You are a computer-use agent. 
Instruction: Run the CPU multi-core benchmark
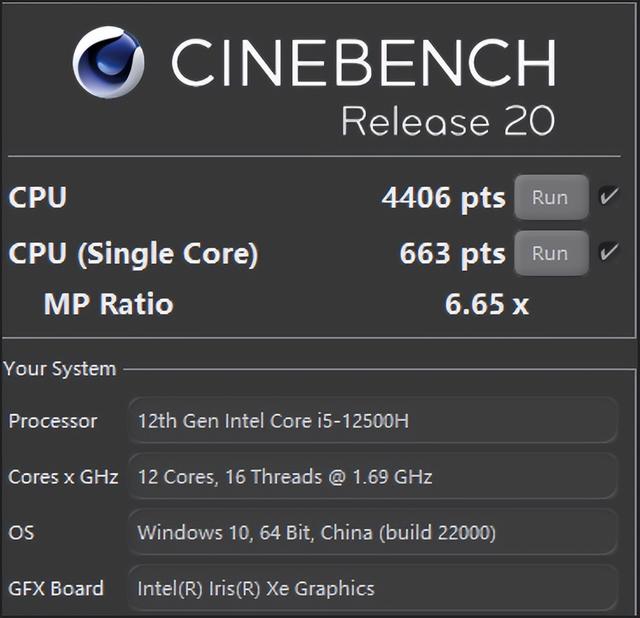(x=551, y=198)
